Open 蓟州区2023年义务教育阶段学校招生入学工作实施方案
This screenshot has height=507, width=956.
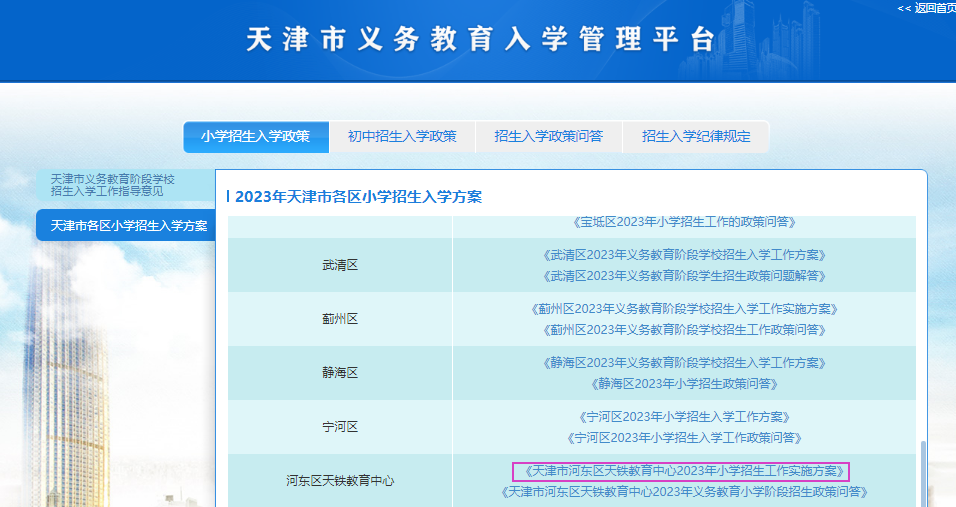[684, 309]
